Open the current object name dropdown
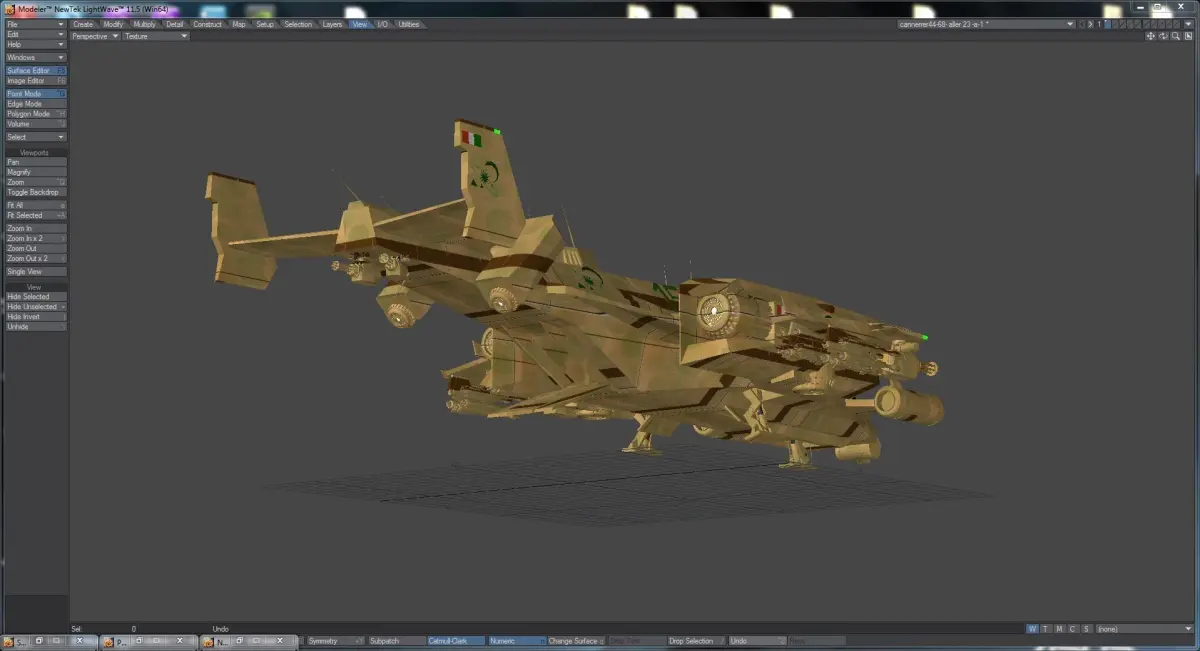Screen dimensions: 1200x651 coord(986,24)
